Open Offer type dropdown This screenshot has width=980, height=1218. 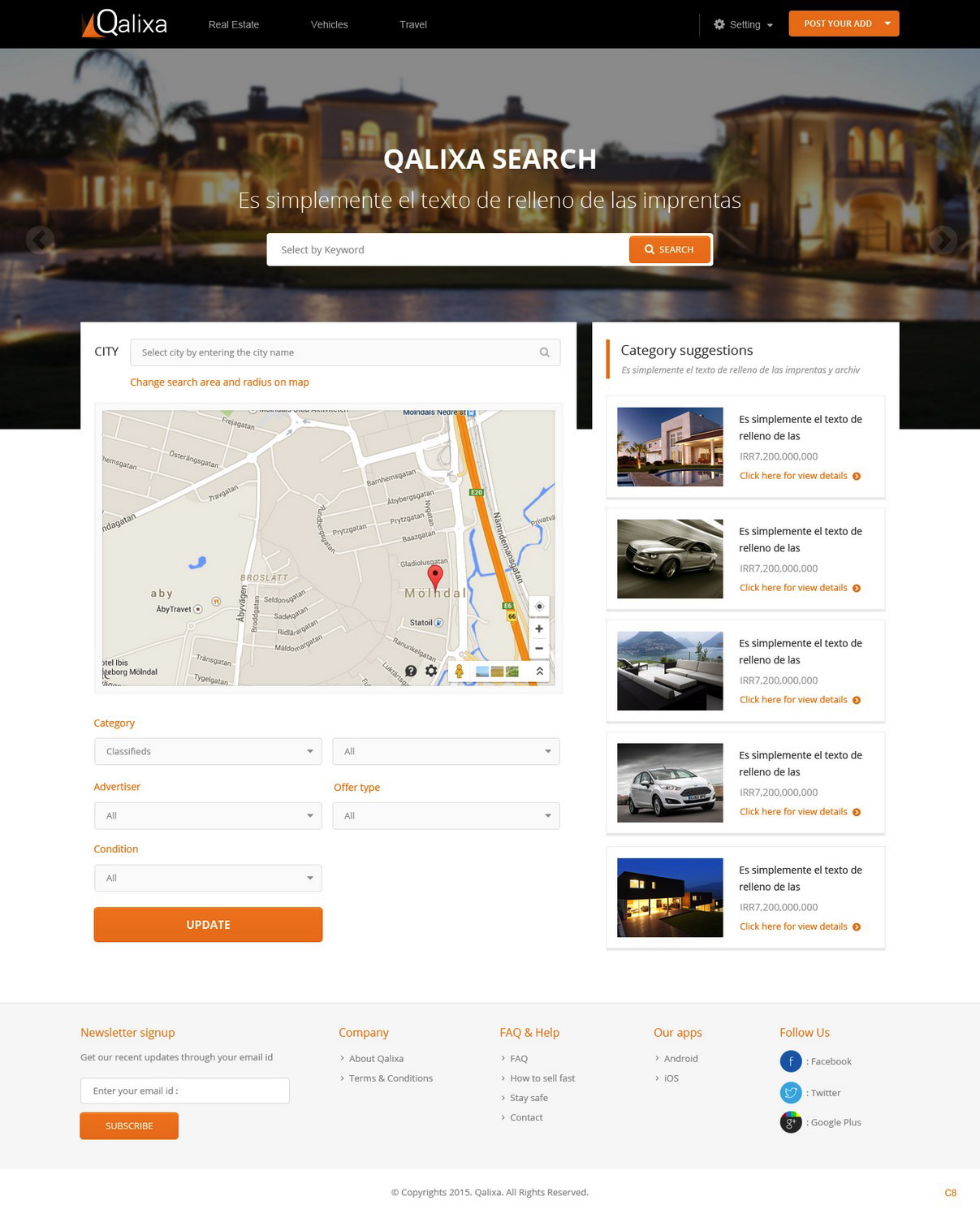point(446,815)
